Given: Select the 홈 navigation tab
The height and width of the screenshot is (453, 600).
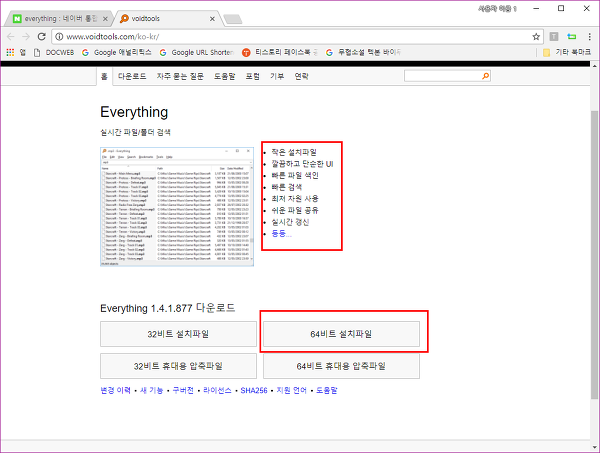Looking at the screenshot, I should (x=104, y=76).
